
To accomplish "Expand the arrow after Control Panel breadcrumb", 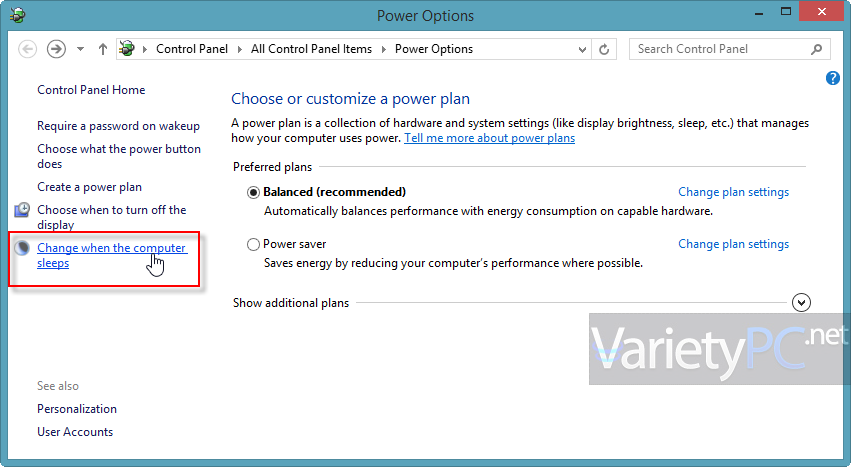I will click(239, 49).
